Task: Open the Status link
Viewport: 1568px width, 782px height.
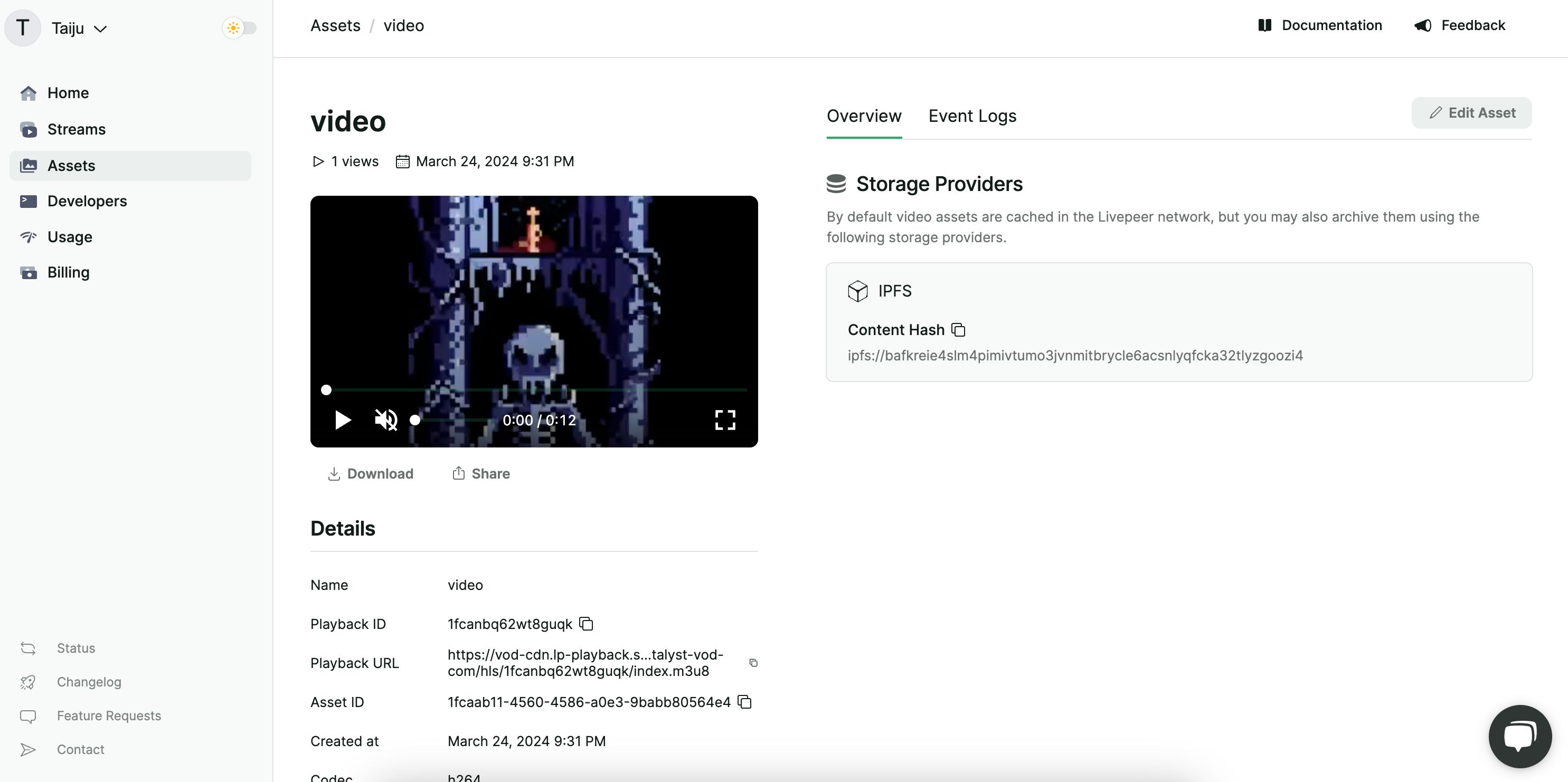Action: point(76,648)
